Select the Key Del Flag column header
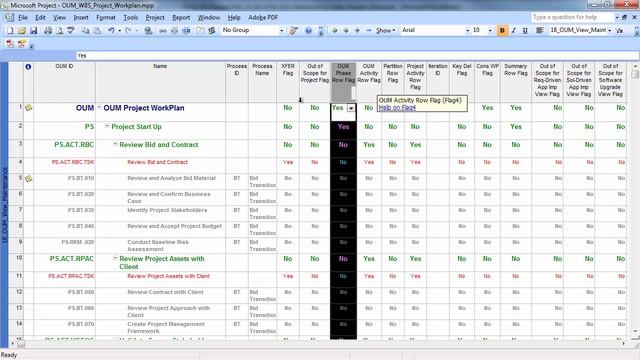 coord(462,82)
